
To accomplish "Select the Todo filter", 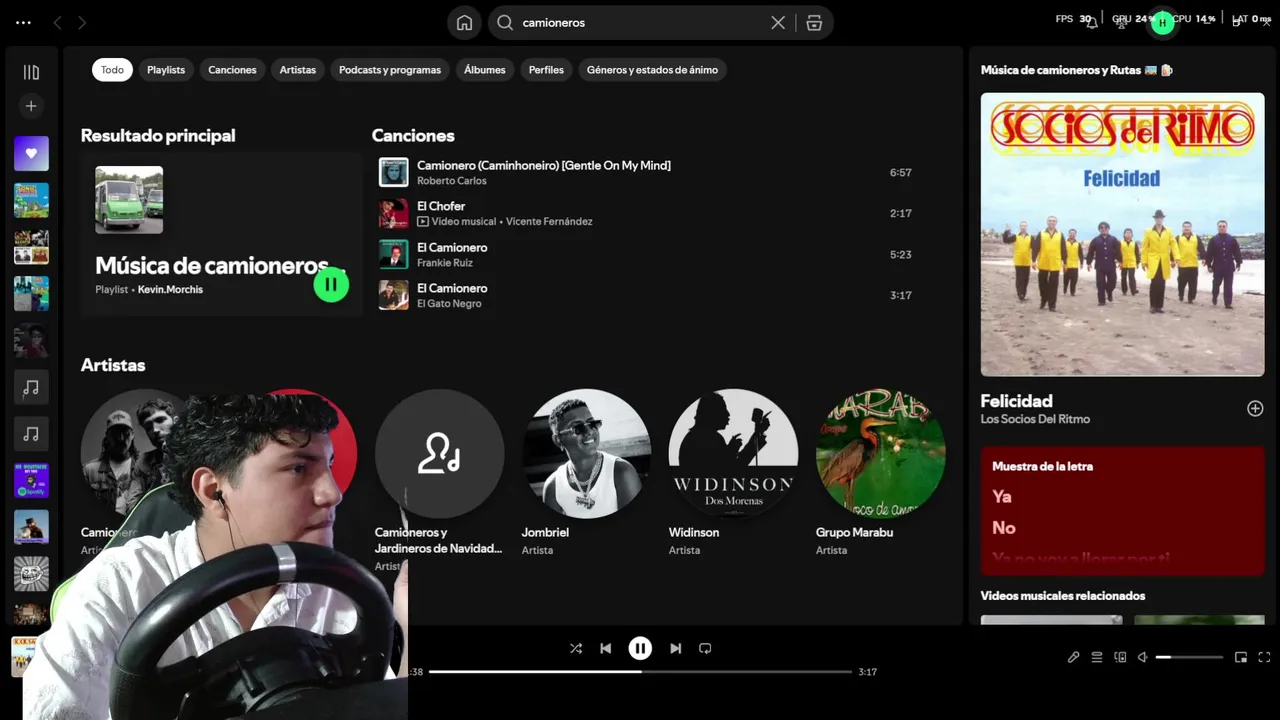I will click(x=112, y=70).
